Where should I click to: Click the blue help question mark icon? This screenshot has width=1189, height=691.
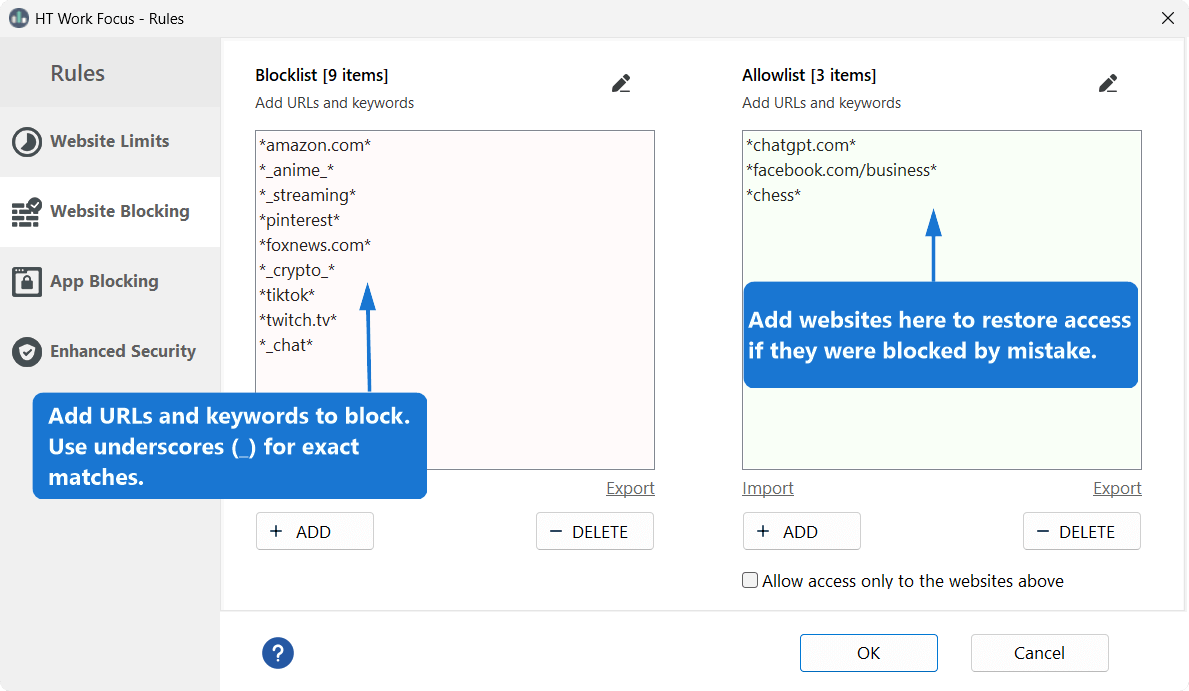point(277,653)
